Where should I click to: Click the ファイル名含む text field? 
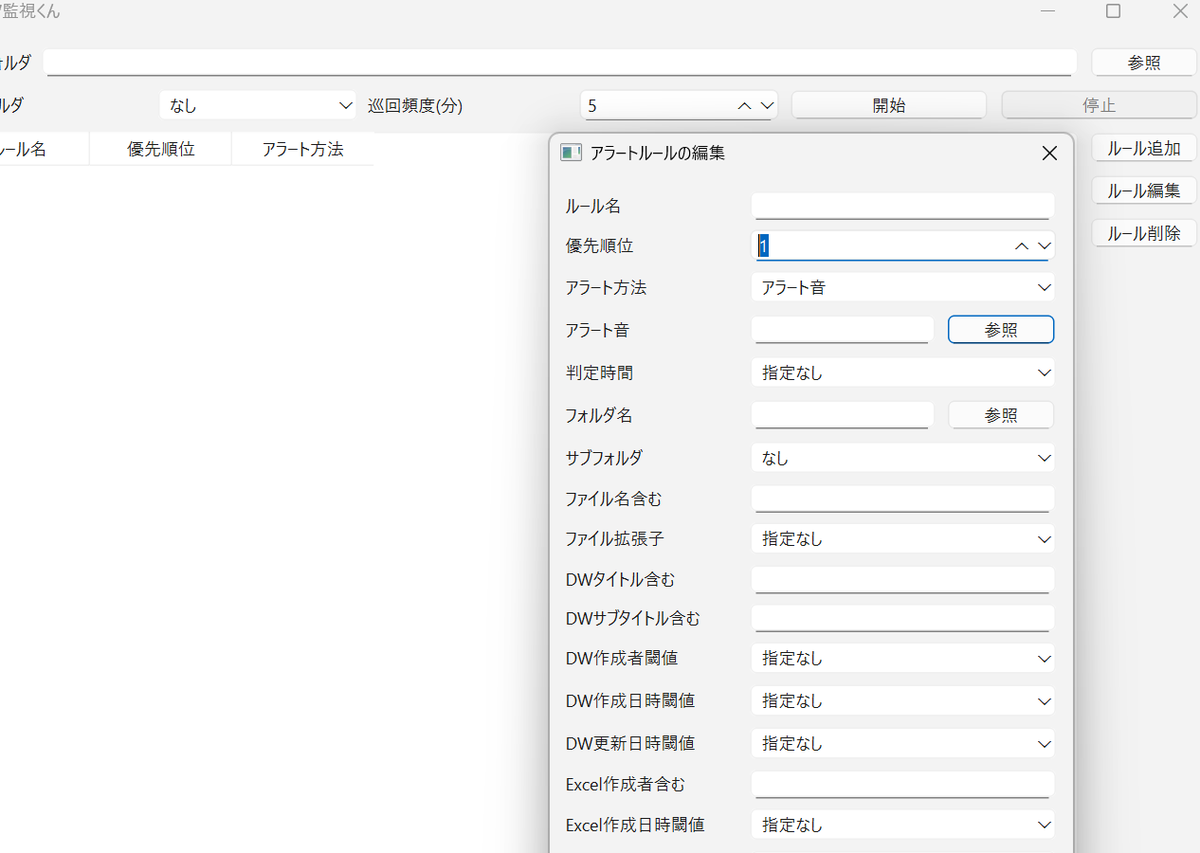(x=903, y=499)
